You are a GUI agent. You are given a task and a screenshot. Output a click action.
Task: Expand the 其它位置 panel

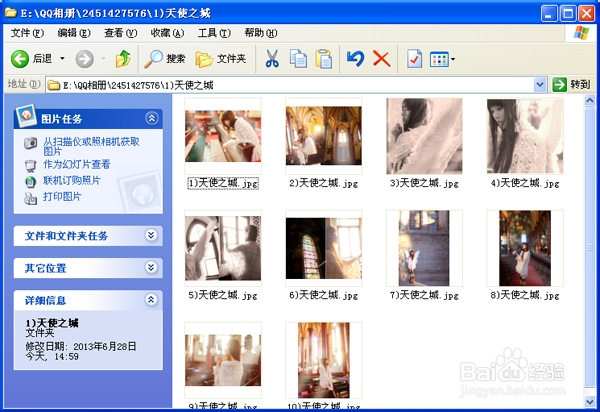click(152, 267)
